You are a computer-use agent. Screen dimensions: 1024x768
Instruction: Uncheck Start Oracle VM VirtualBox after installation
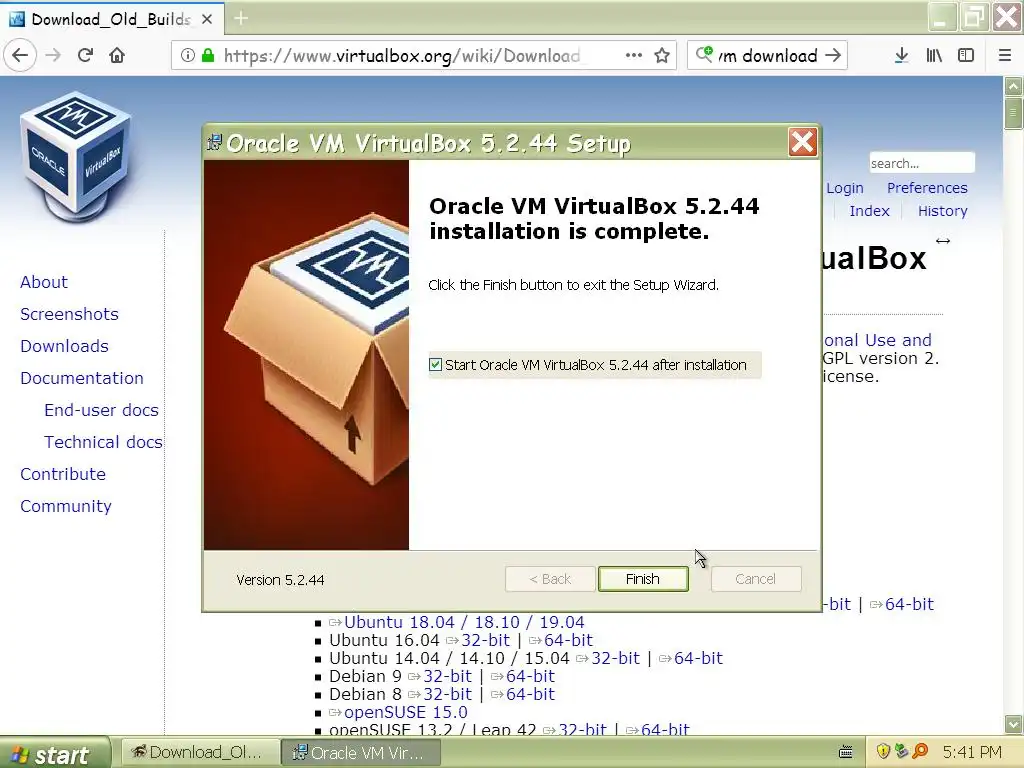tap(436, 364)
